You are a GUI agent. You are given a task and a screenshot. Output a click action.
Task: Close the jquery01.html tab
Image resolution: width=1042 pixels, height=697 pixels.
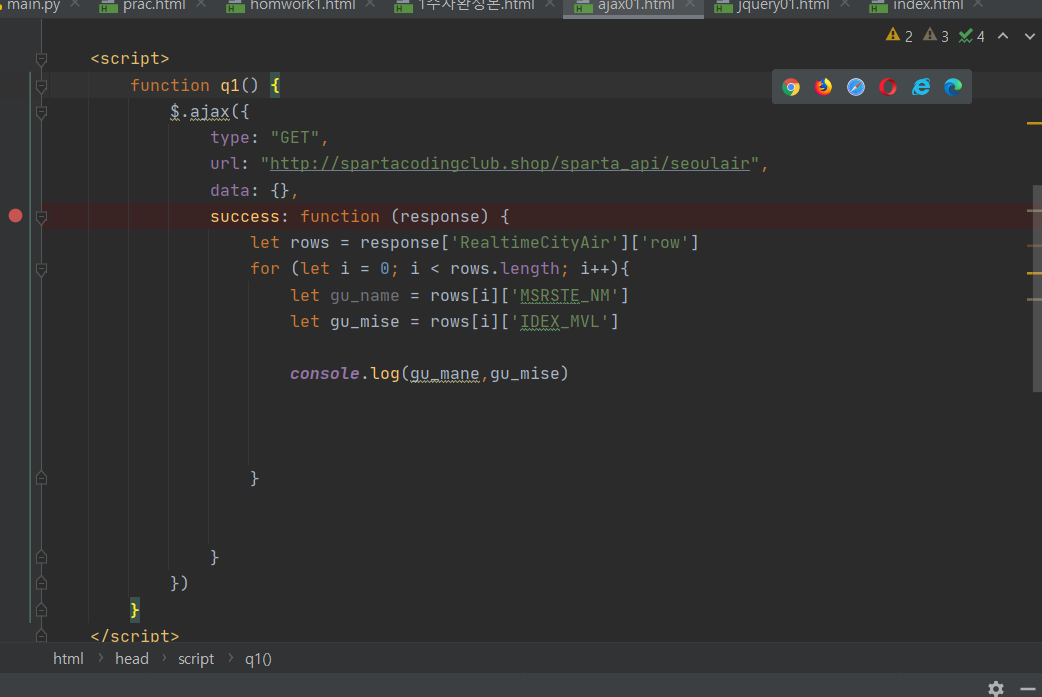845,4
